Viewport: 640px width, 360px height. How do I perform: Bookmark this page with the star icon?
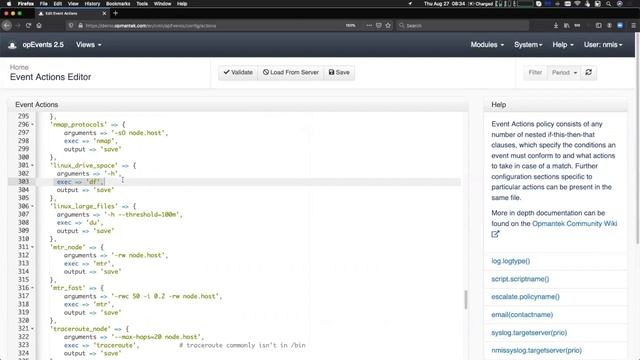click(388, 25)
